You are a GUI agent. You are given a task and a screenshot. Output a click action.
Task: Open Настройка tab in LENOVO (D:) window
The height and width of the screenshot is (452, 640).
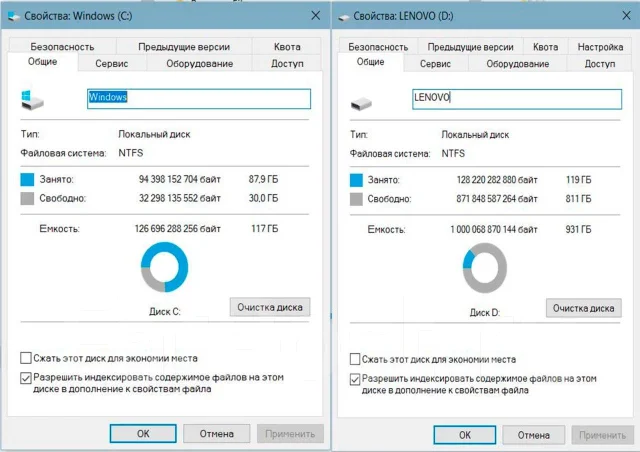[600, 47]
